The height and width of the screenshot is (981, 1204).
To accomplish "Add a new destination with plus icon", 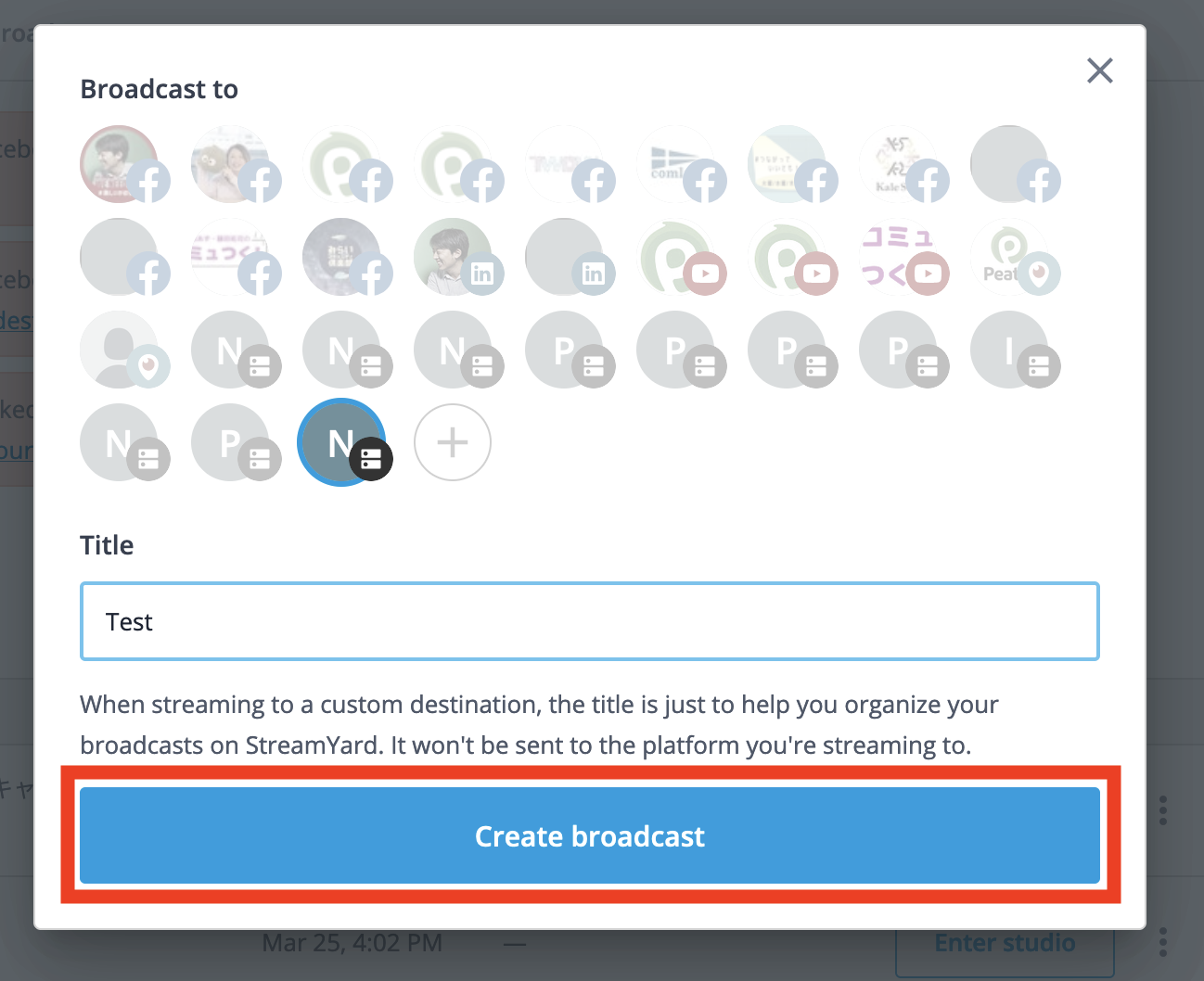I will point(453,442).
